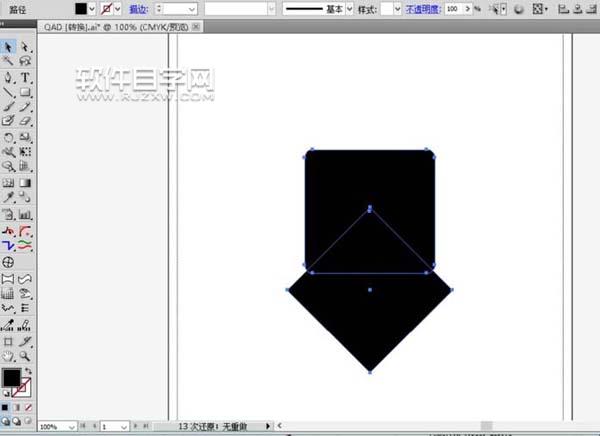This screenshot has width=600, height=436.
Task: Click the opacity value input field
Action: coord(454,8)
